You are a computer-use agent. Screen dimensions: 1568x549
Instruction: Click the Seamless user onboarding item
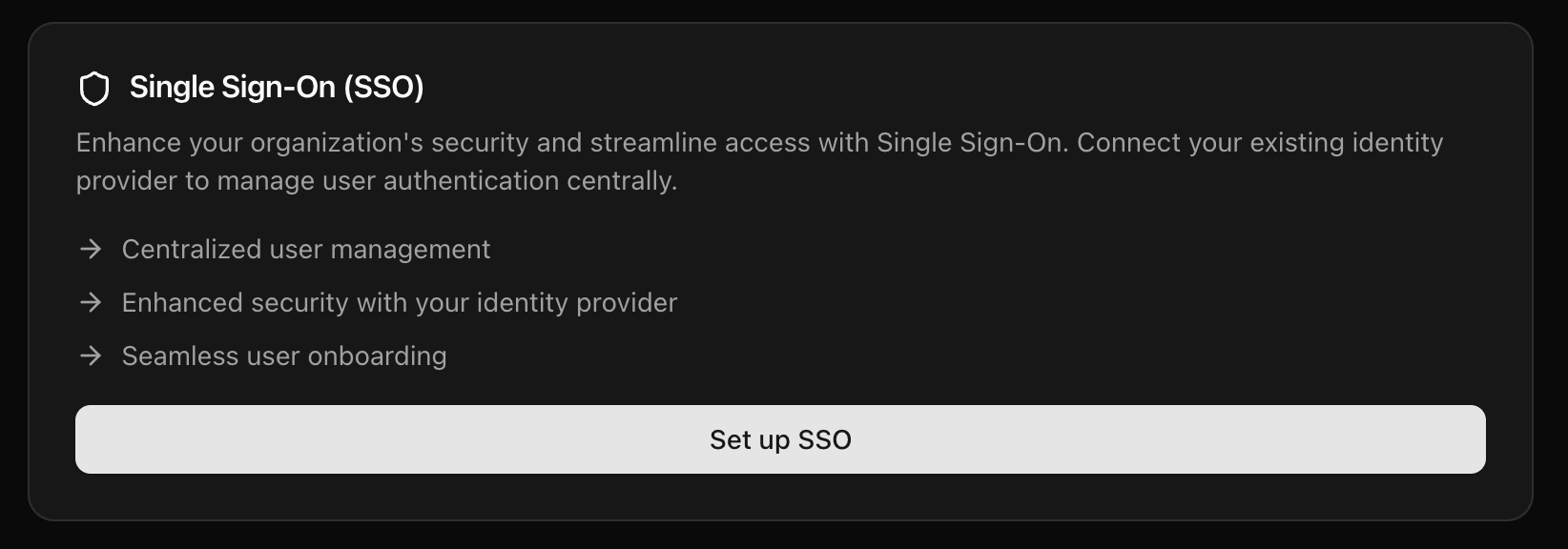tap(284, 356)
